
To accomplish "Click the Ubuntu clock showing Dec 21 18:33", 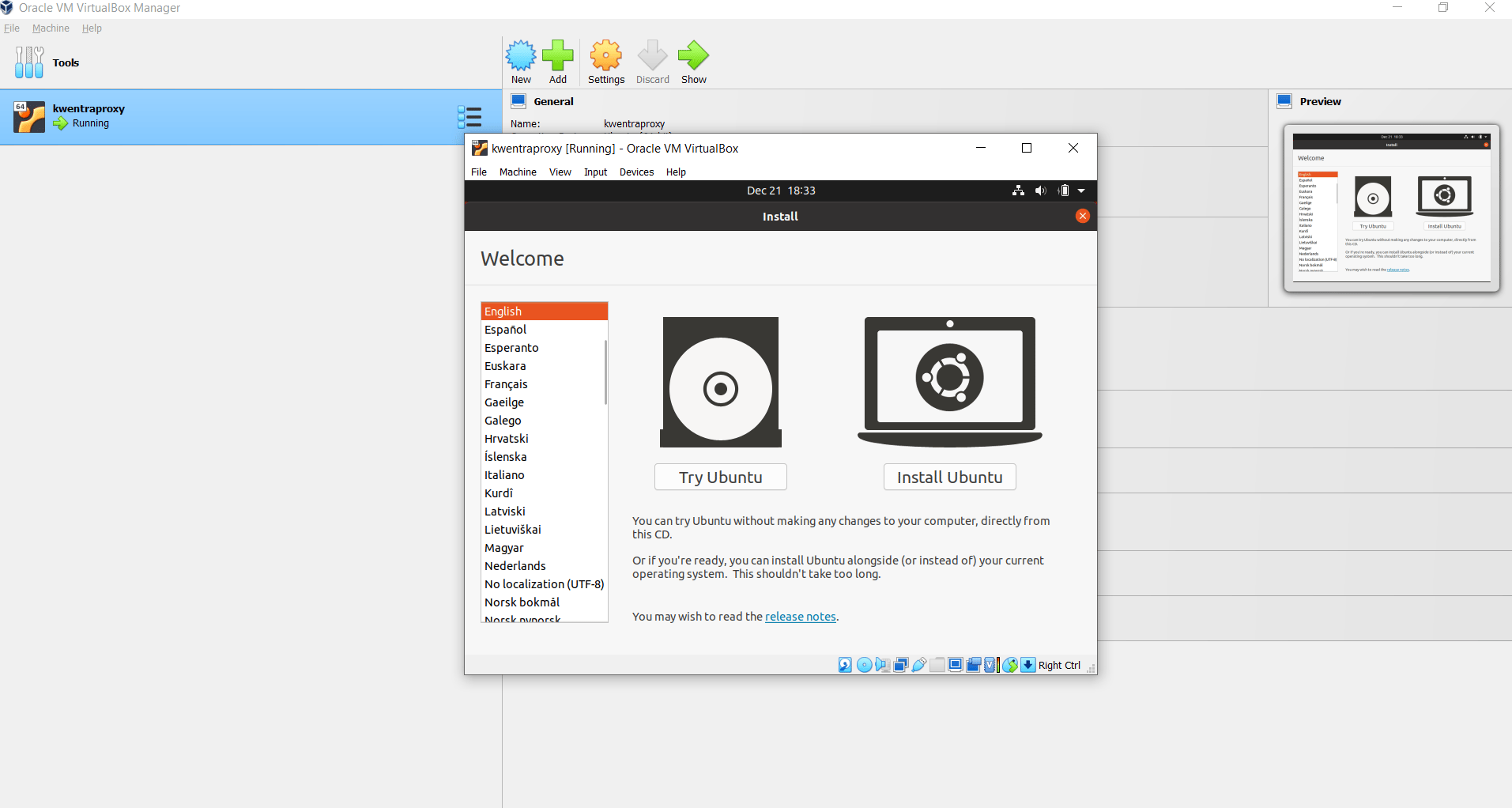I will pos(781,191).
